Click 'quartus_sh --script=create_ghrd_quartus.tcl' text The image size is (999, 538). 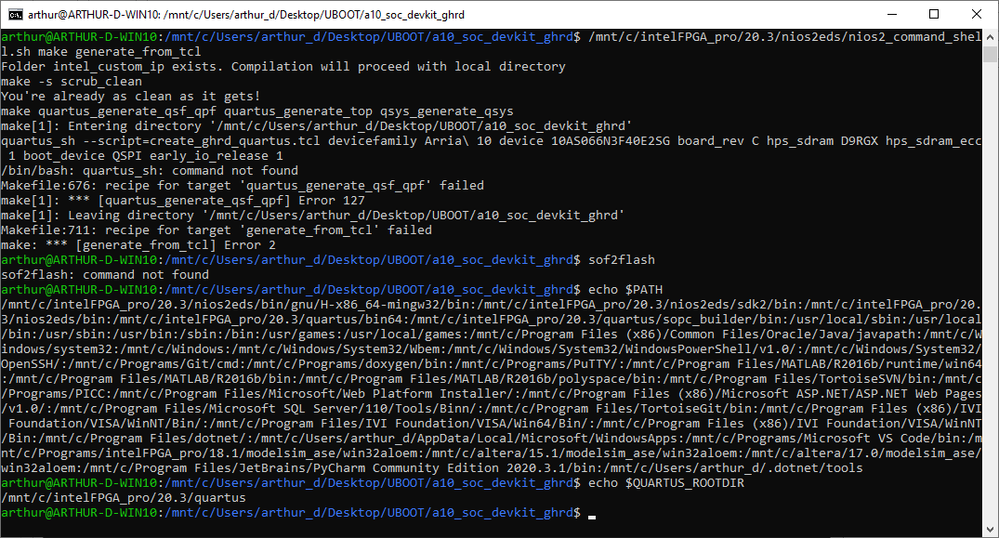click(161, 141)
